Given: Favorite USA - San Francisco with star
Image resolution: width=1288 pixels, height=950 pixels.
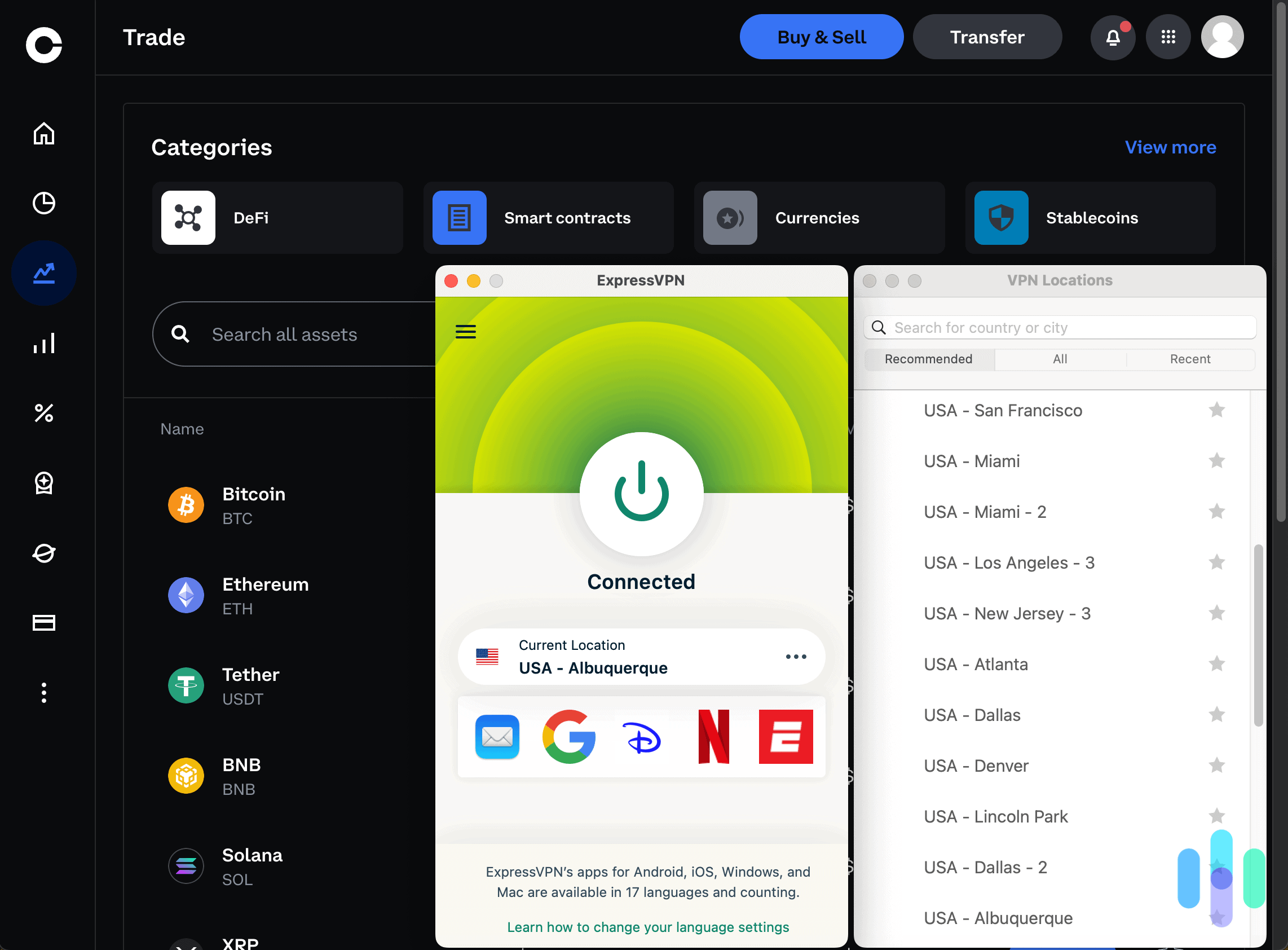Looking at the screenshot, I should pyautogui.click(x=1217, y=410).
